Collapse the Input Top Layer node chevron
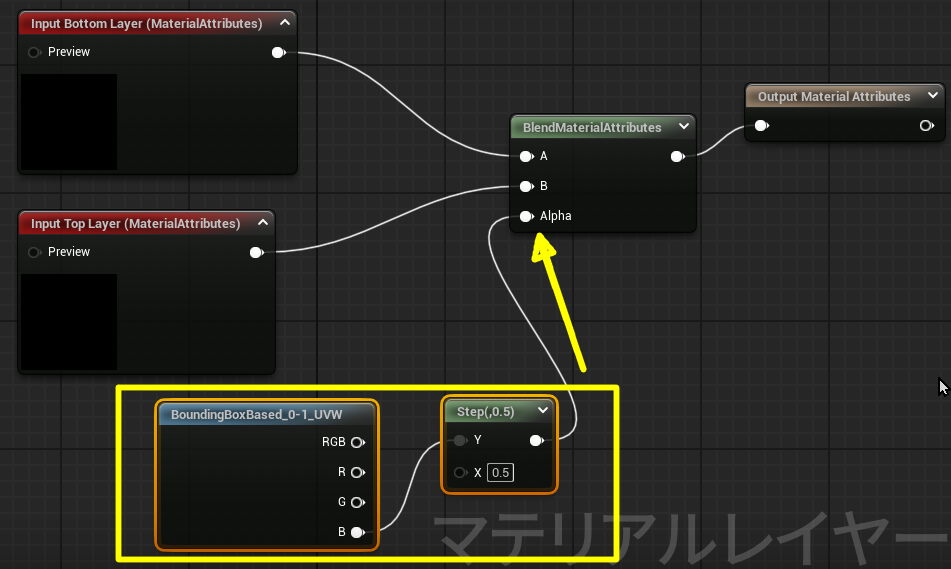951x569 pixels. pyautogui.click(x=263, y=223)
